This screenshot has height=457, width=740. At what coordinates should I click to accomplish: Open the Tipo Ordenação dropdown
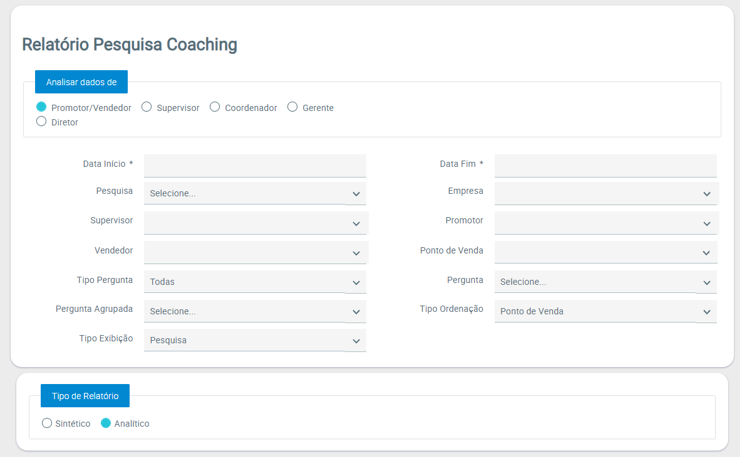[x=605, y=311]
